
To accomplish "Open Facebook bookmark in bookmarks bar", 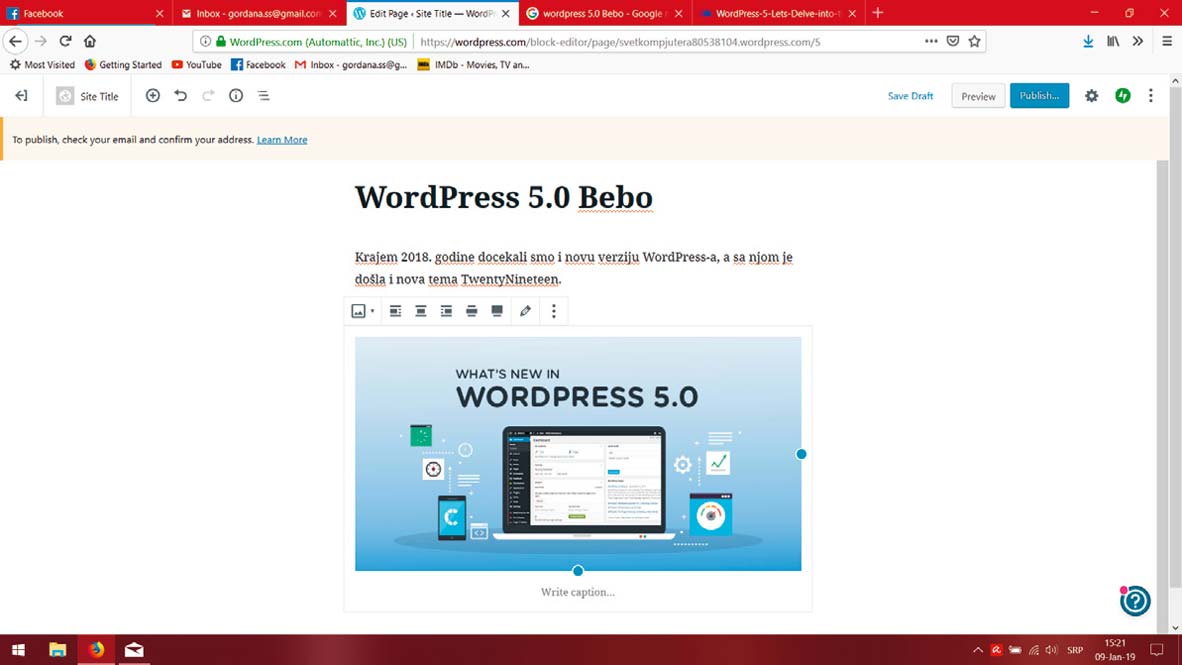I will pyautogui.click(x=258, y=65).
